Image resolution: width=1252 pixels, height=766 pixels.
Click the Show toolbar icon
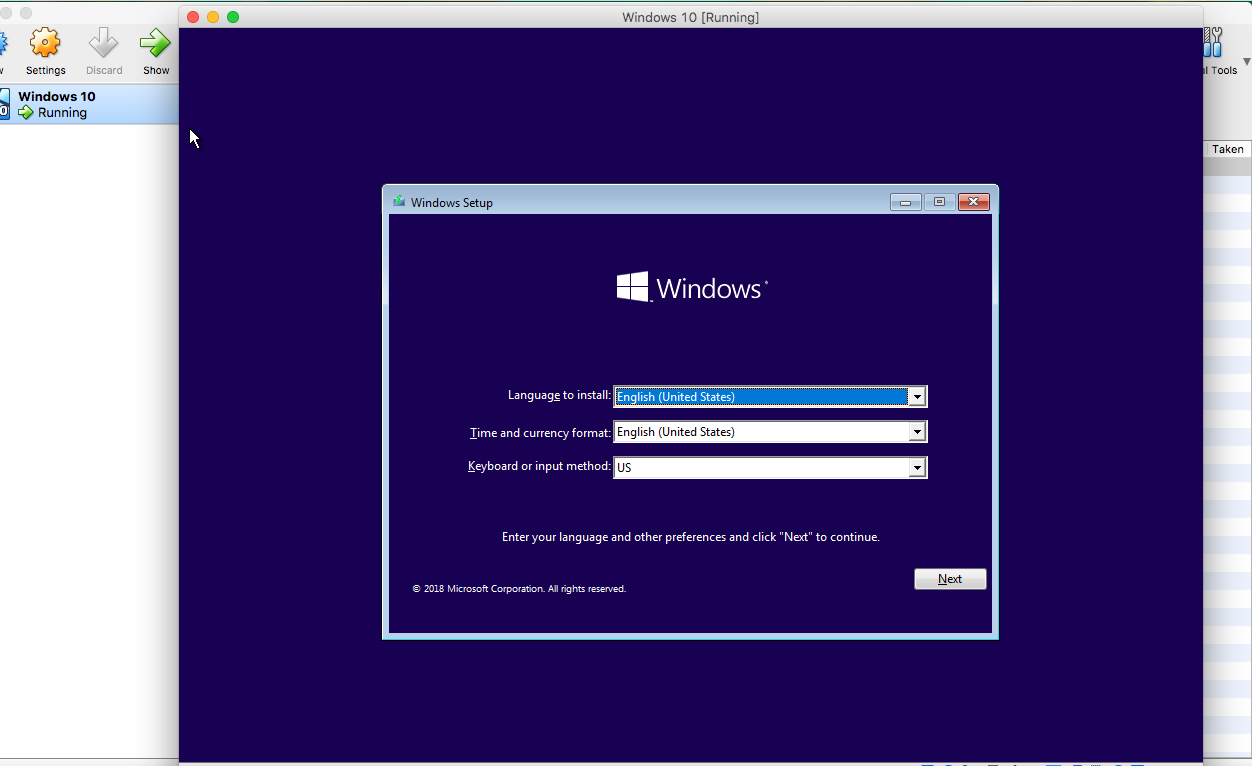pyautogui.click(x=155, y=43)
